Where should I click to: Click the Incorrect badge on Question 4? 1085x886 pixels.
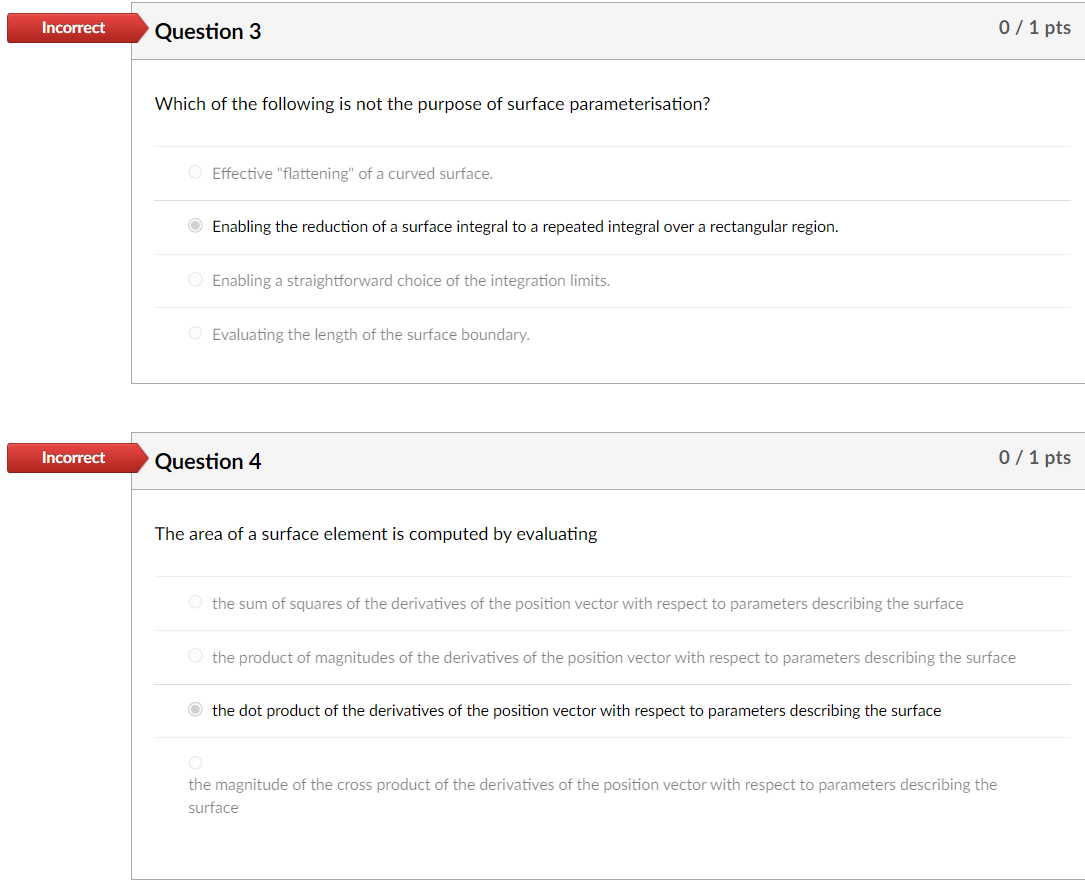tap(72, 458)
